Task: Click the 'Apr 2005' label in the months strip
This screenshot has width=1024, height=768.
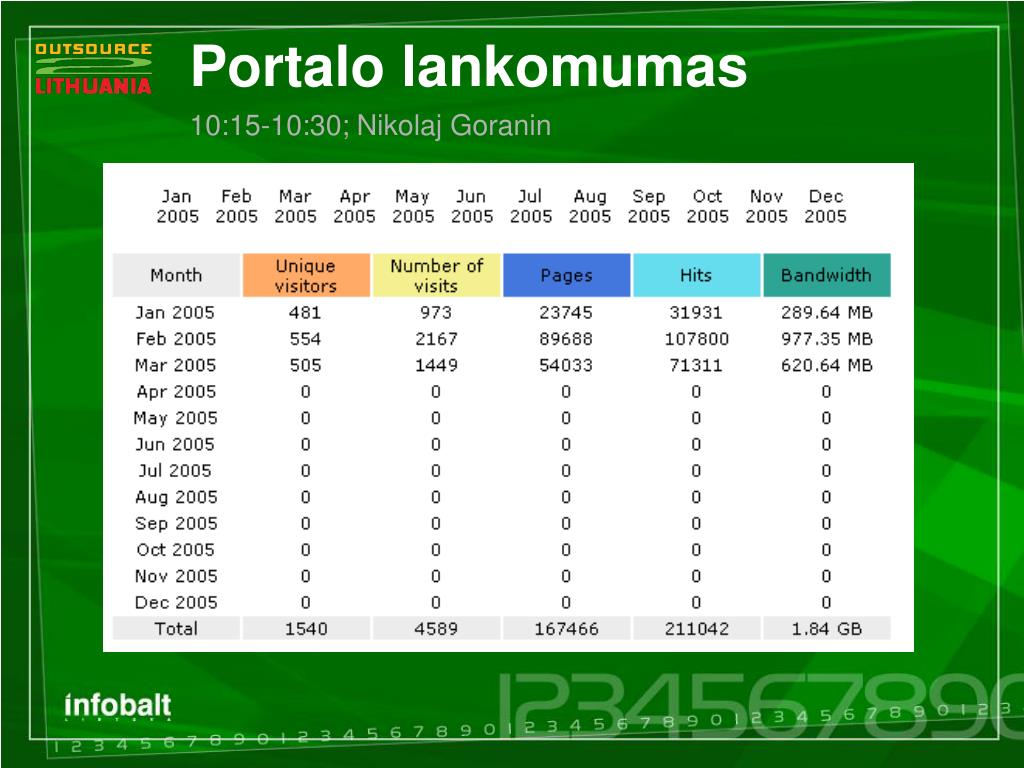Action: (x=354, y=206)
